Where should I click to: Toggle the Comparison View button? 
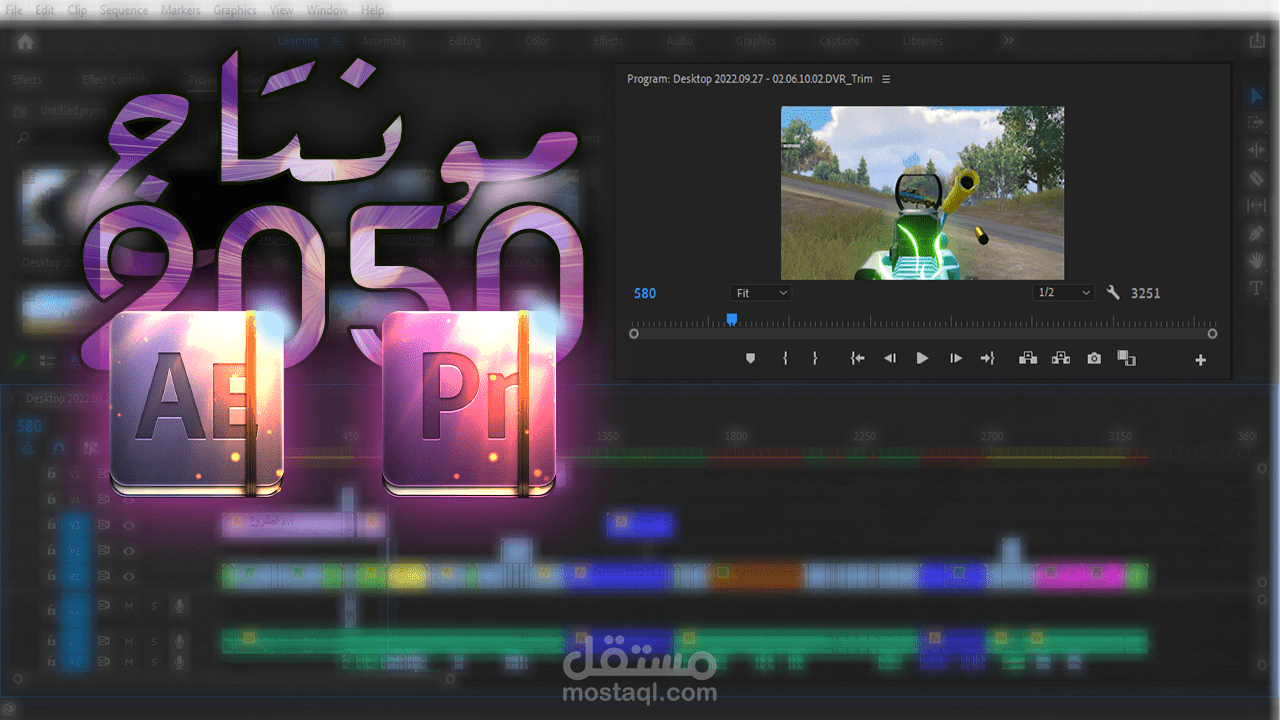tap(1127, 358)
